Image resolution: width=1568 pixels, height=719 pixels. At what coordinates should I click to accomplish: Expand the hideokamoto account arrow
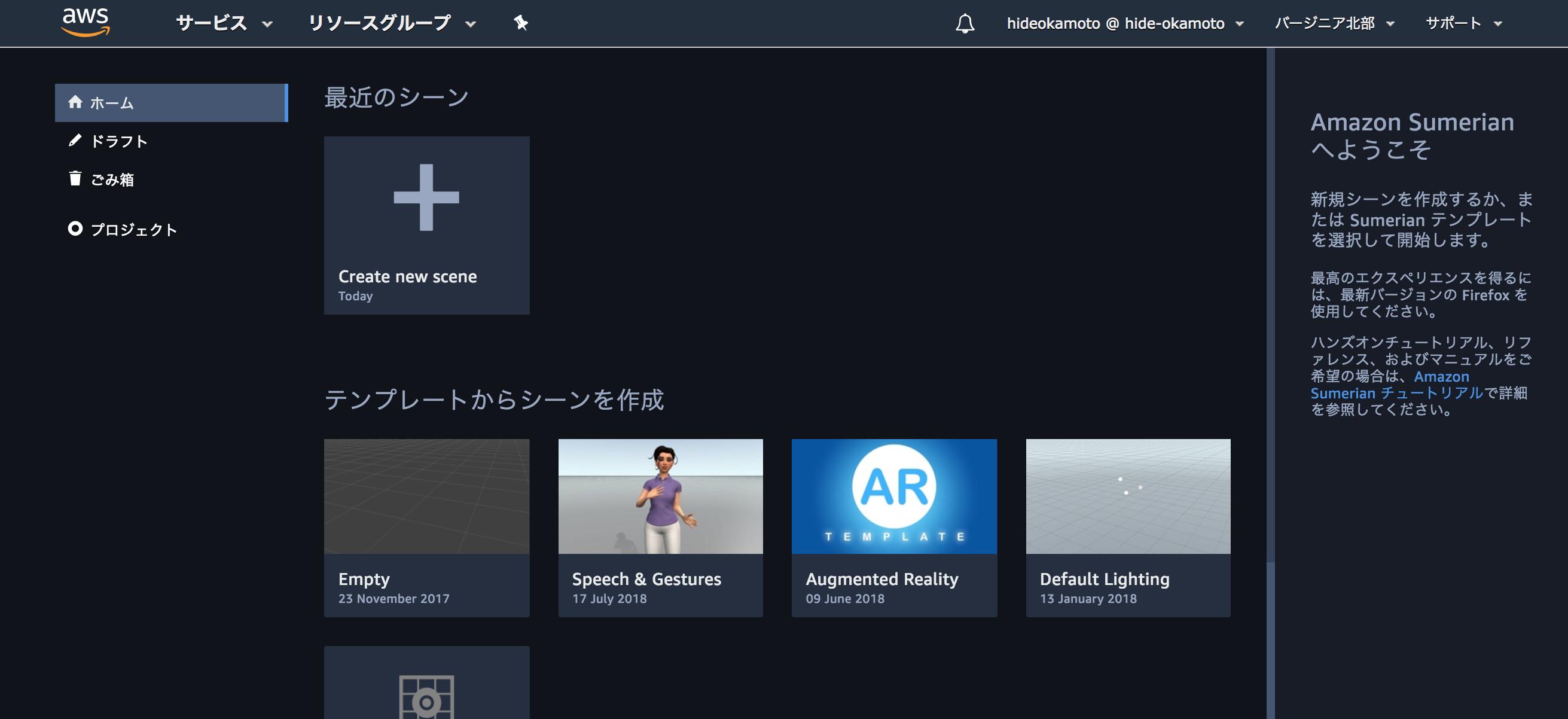[1239, 25]
